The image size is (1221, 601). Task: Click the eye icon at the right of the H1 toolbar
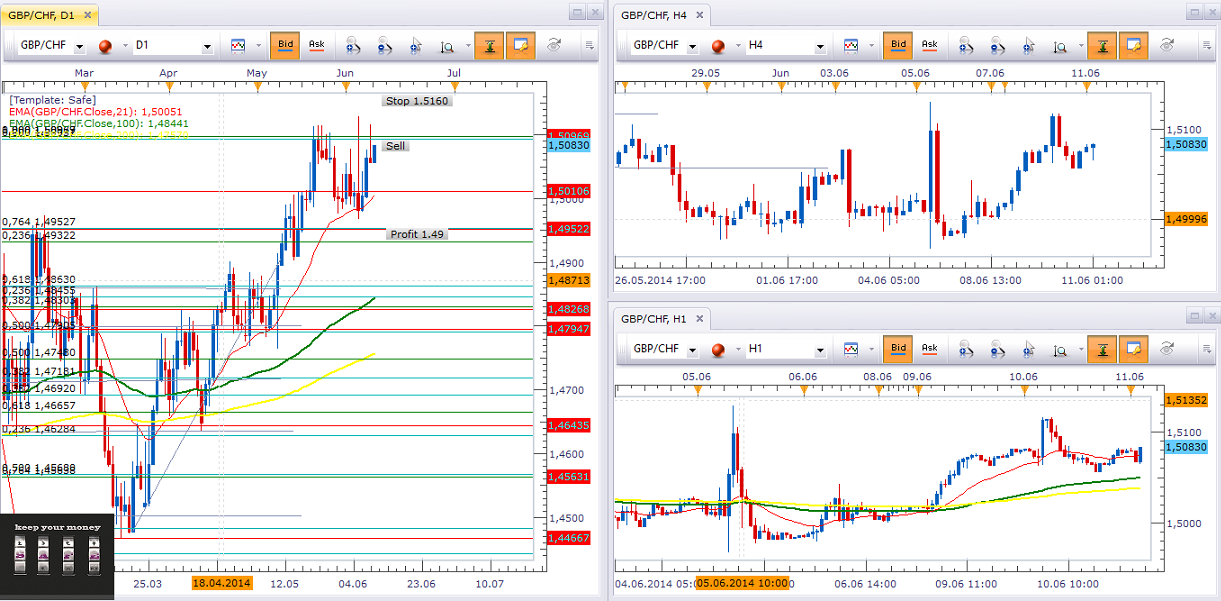tap(1168, 349)
